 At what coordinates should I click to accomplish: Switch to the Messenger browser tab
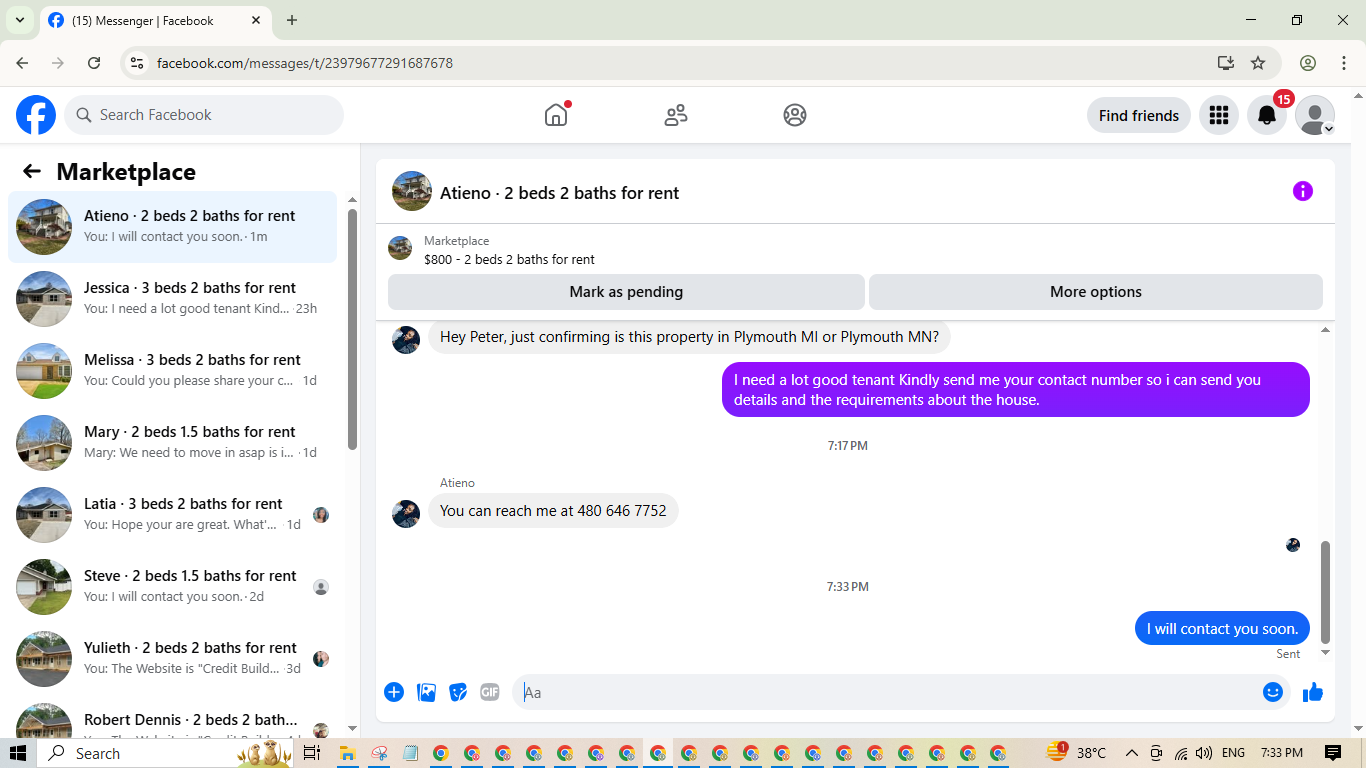pyautogui.click(x=155, y=20)
